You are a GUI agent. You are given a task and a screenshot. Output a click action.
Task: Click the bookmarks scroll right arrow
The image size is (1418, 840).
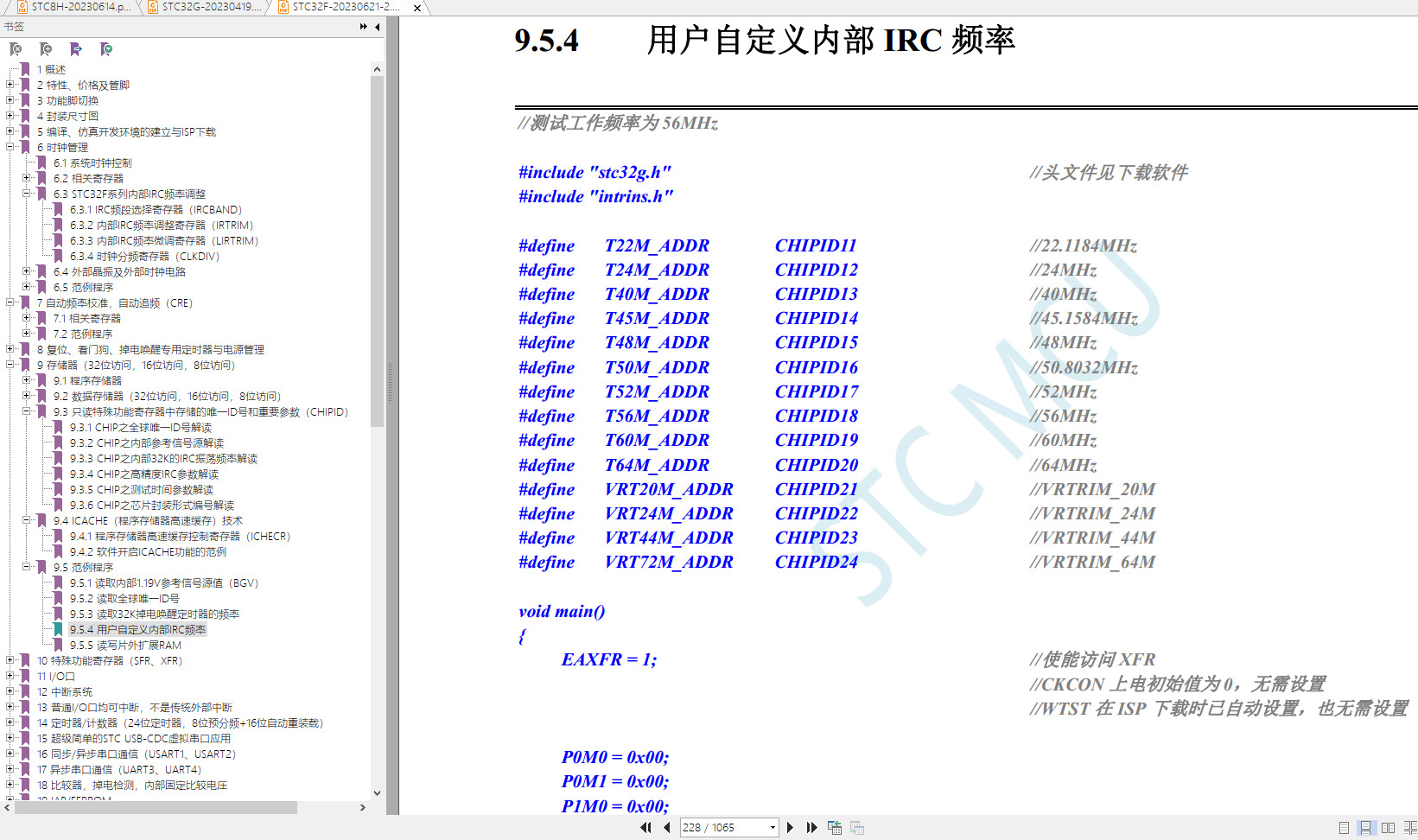tap(363, 807)
